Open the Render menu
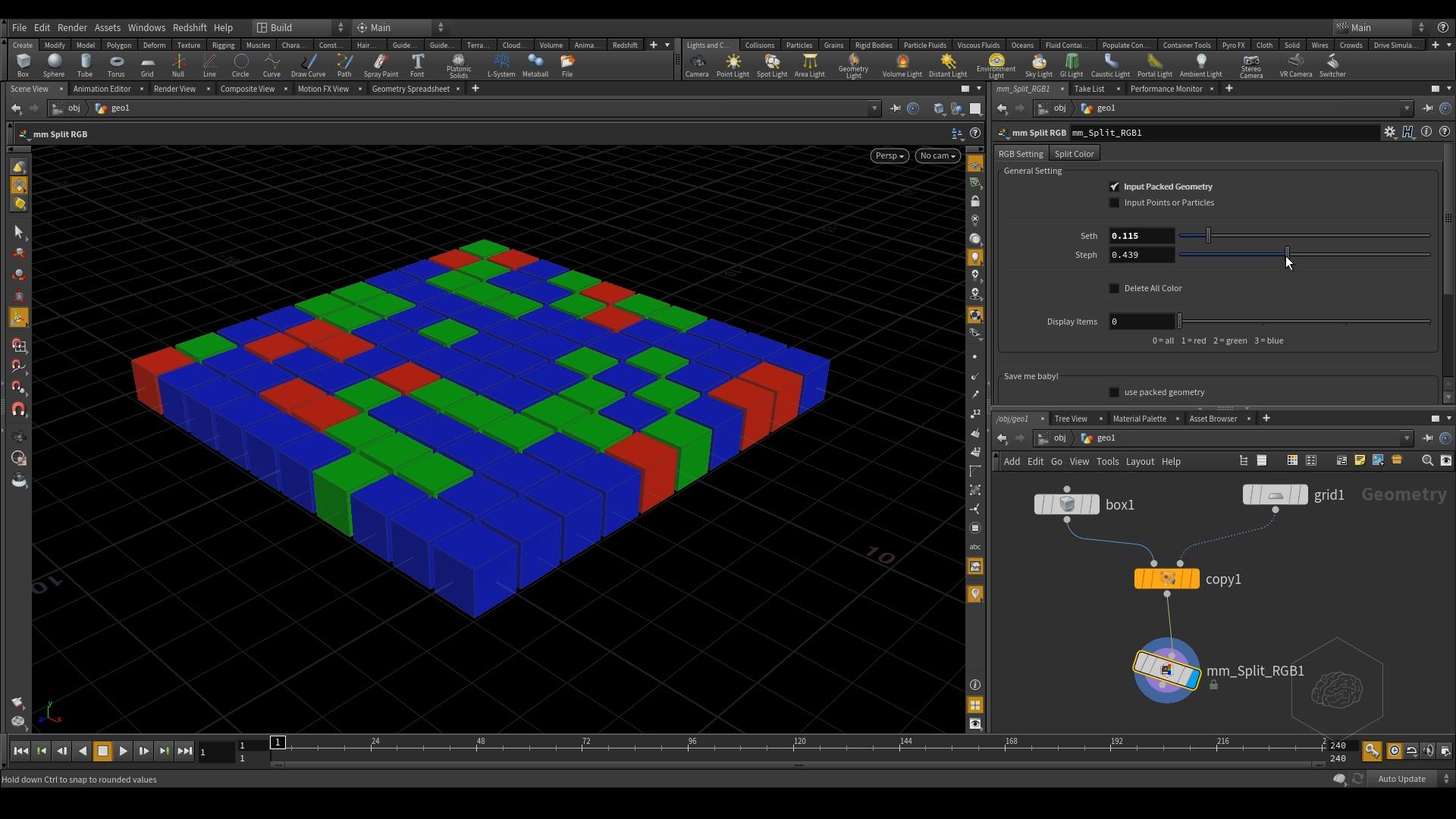This screenshot has width=1456, height=819. click(72, 27)
